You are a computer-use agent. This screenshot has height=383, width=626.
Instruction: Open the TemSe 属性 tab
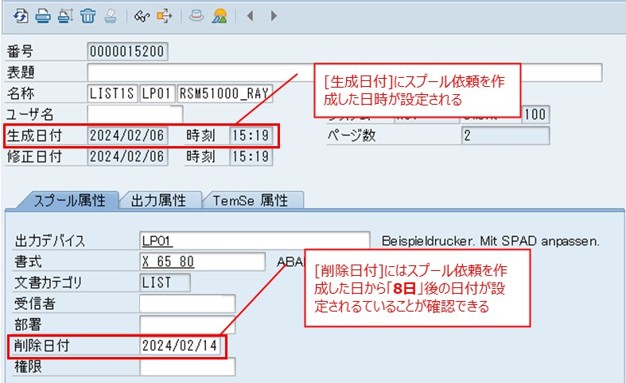tap(252, 200)
